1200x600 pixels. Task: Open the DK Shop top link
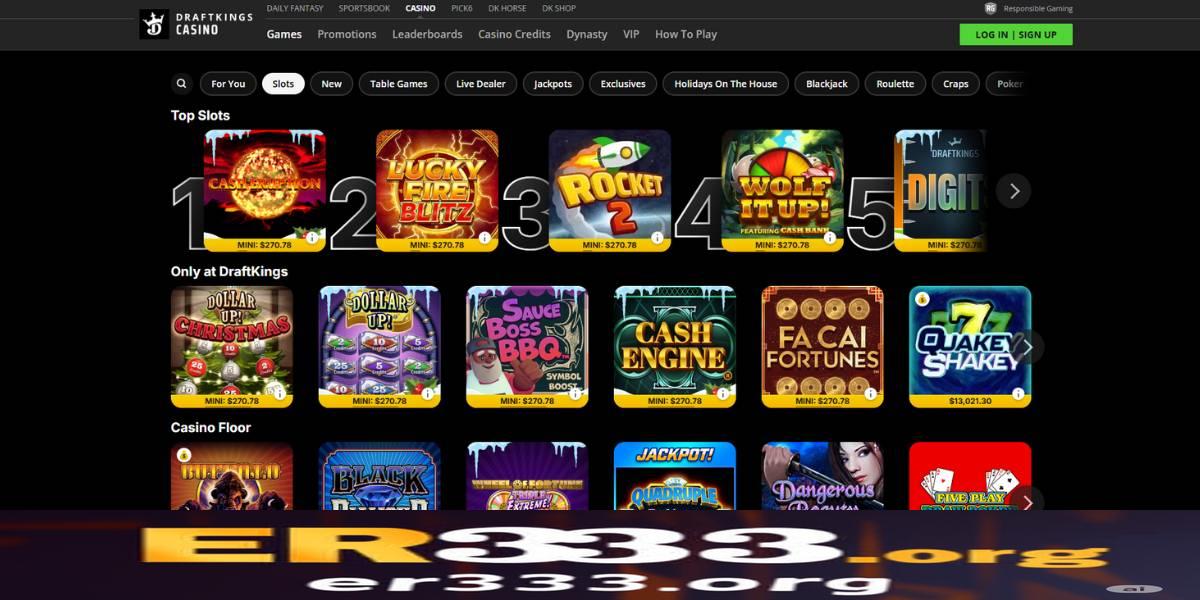click(x=559, y=8)
